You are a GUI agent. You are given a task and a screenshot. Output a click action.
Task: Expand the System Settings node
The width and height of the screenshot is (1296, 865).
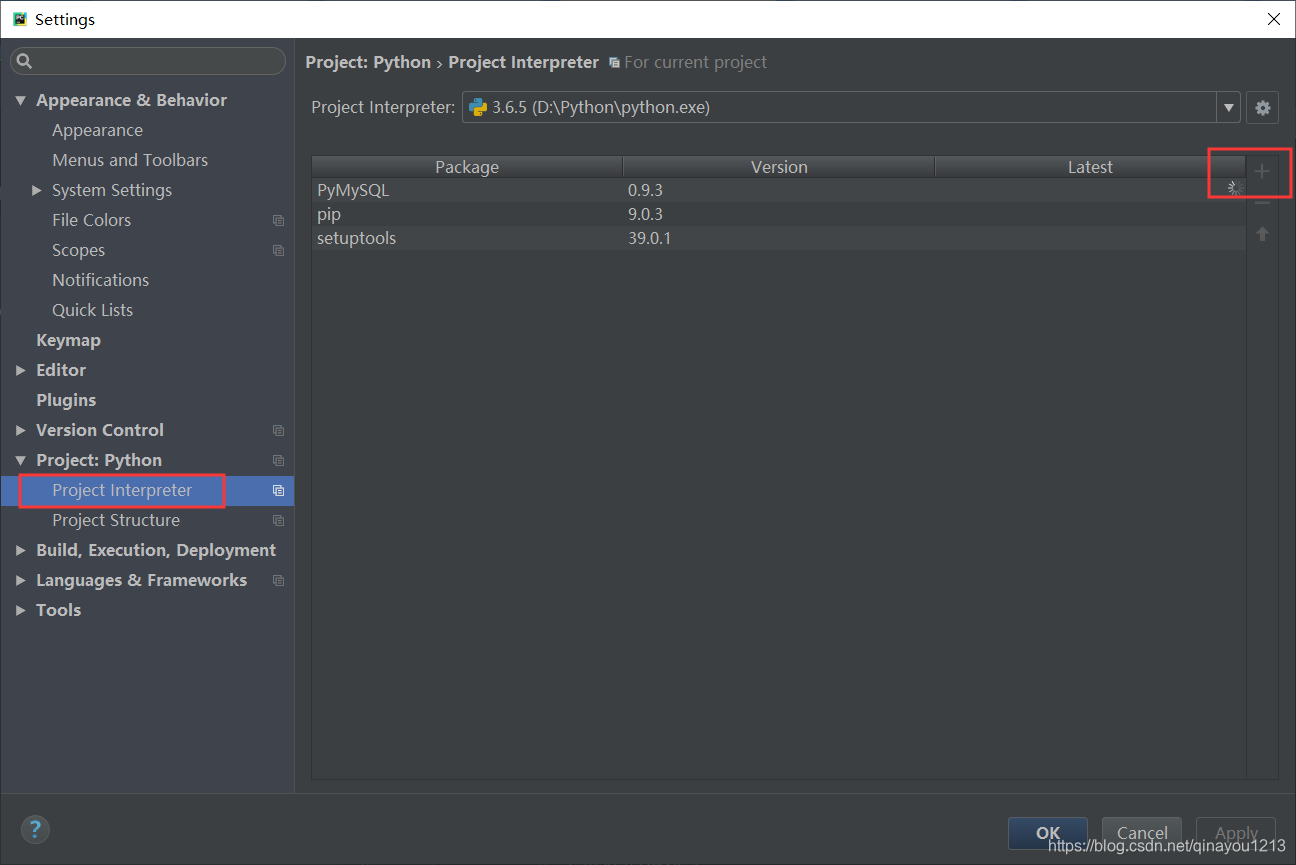coord(37,190)
